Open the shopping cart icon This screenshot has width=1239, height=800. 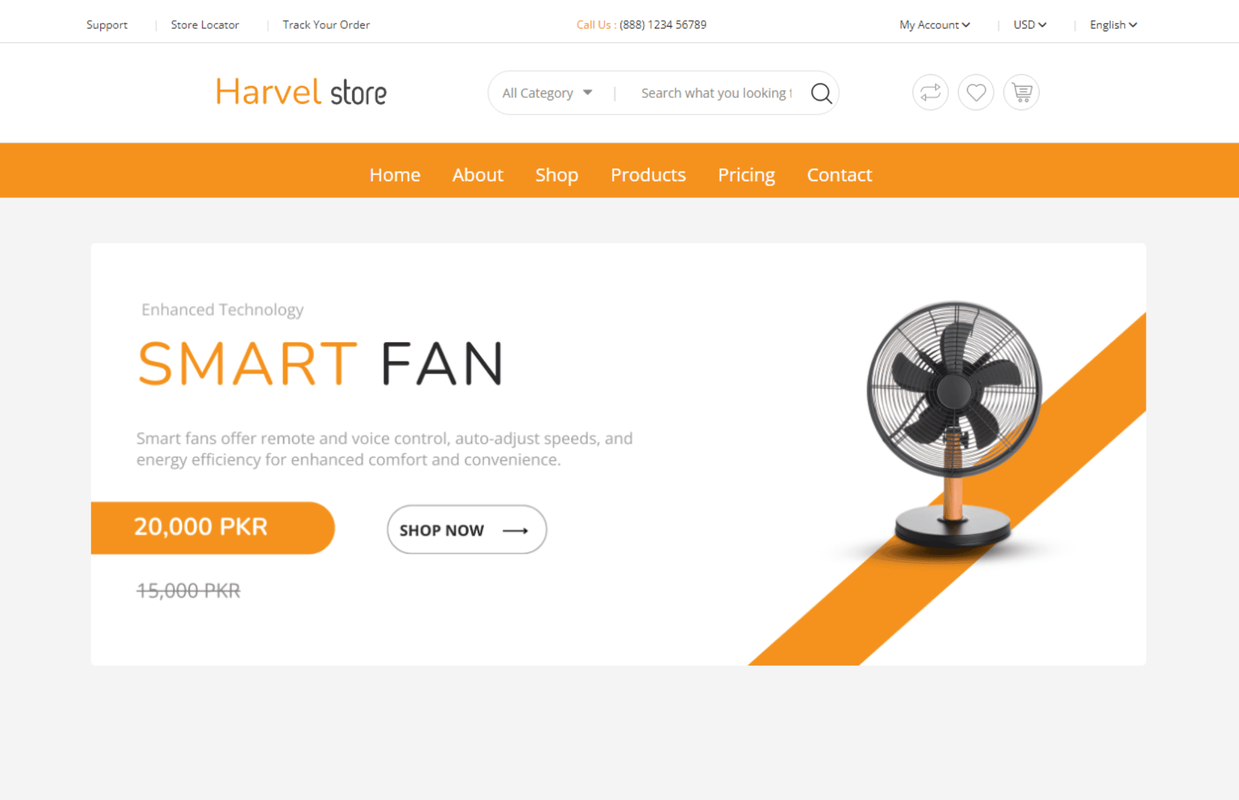coord(1021,93)
